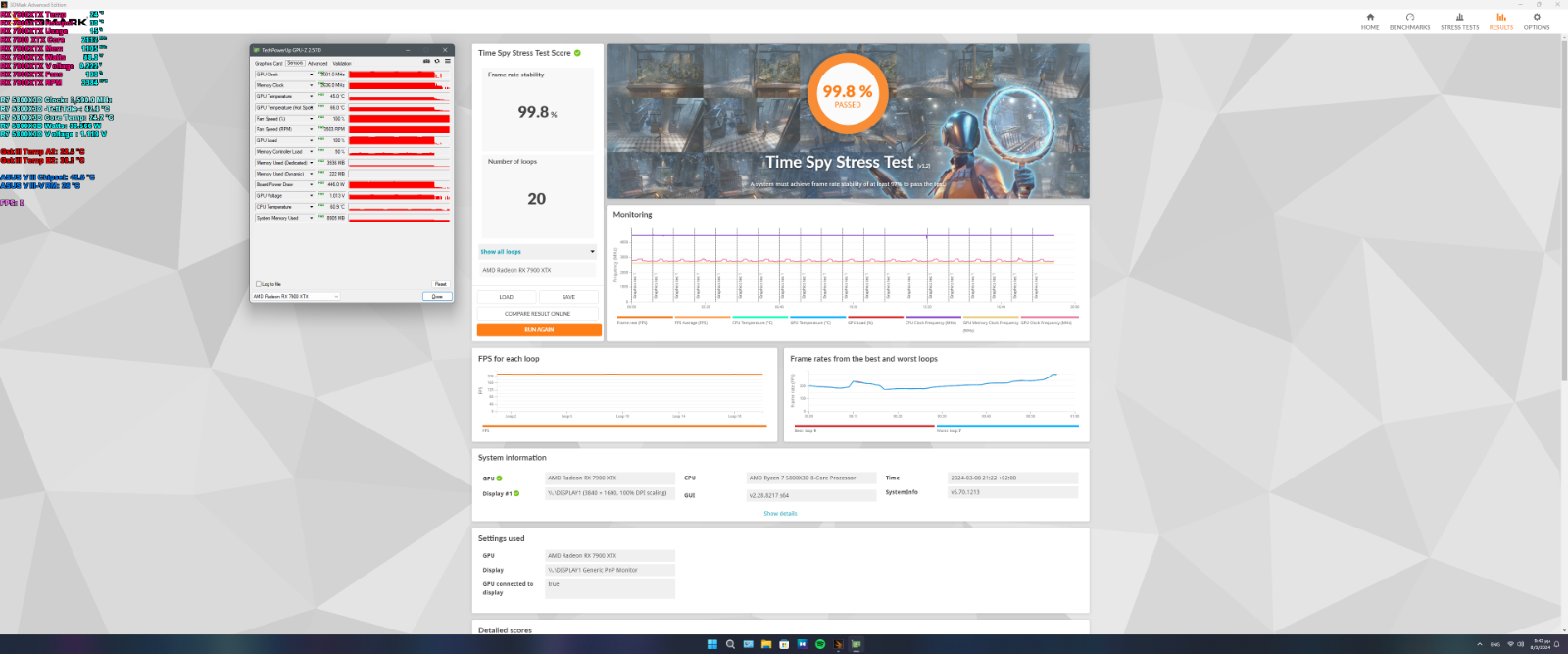This screenshot has height=654, width=1568.
Task: Open the STRESS TESTS section
Action: pyautogui.click(x=1459, y=22)
